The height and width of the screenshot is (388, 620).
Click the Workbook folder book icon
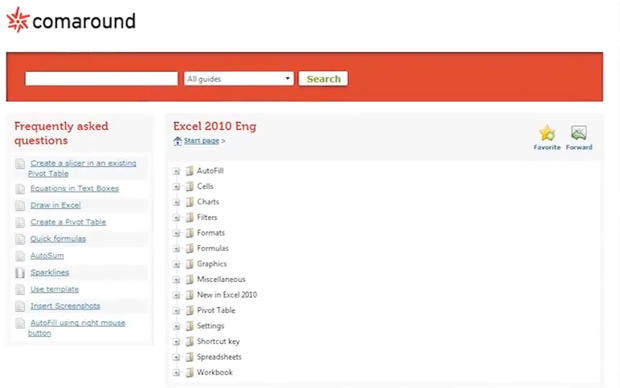[190, 372]
